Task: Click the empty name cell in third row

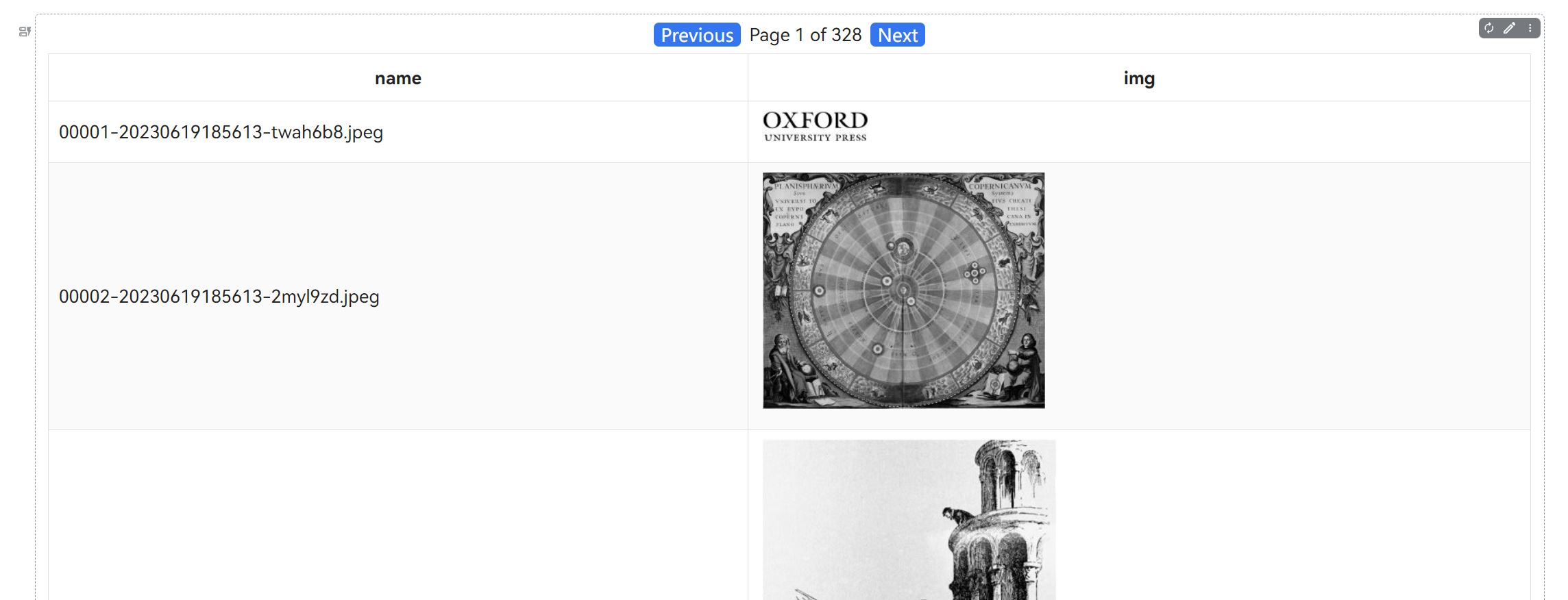Action: coord(398,515)
